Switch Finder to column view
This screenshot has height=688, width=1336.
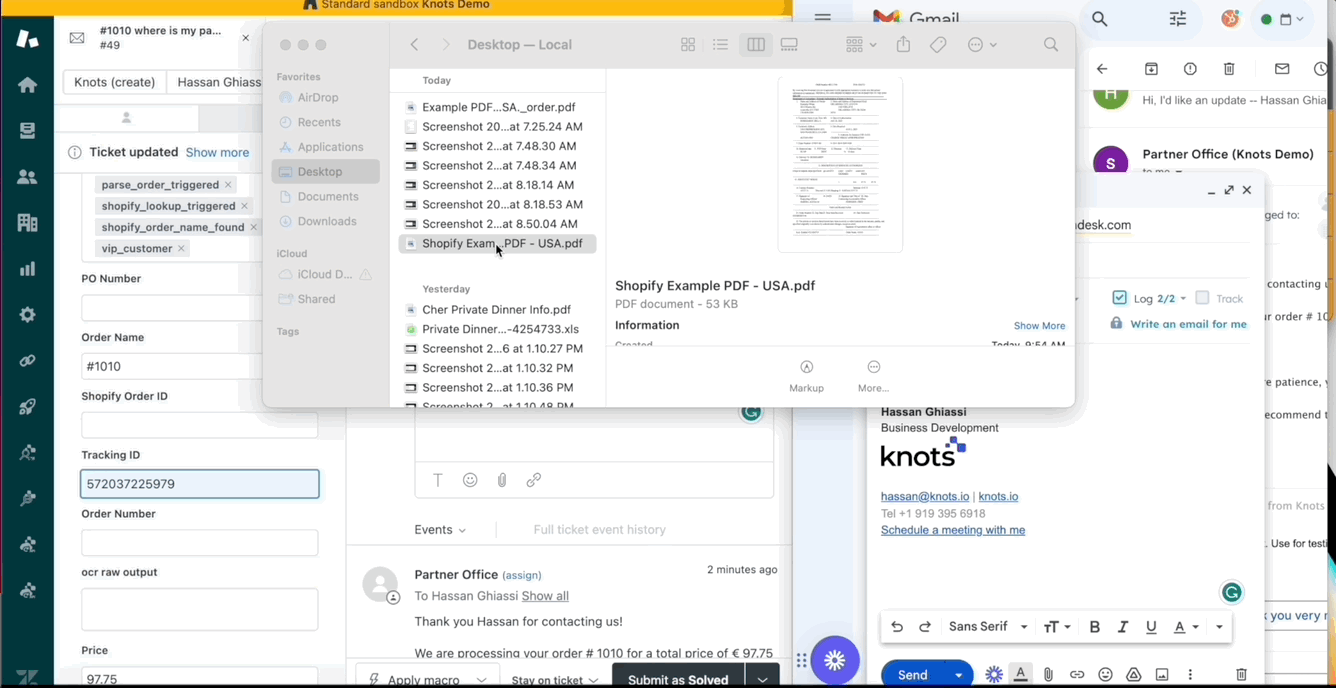click(756, 45)
